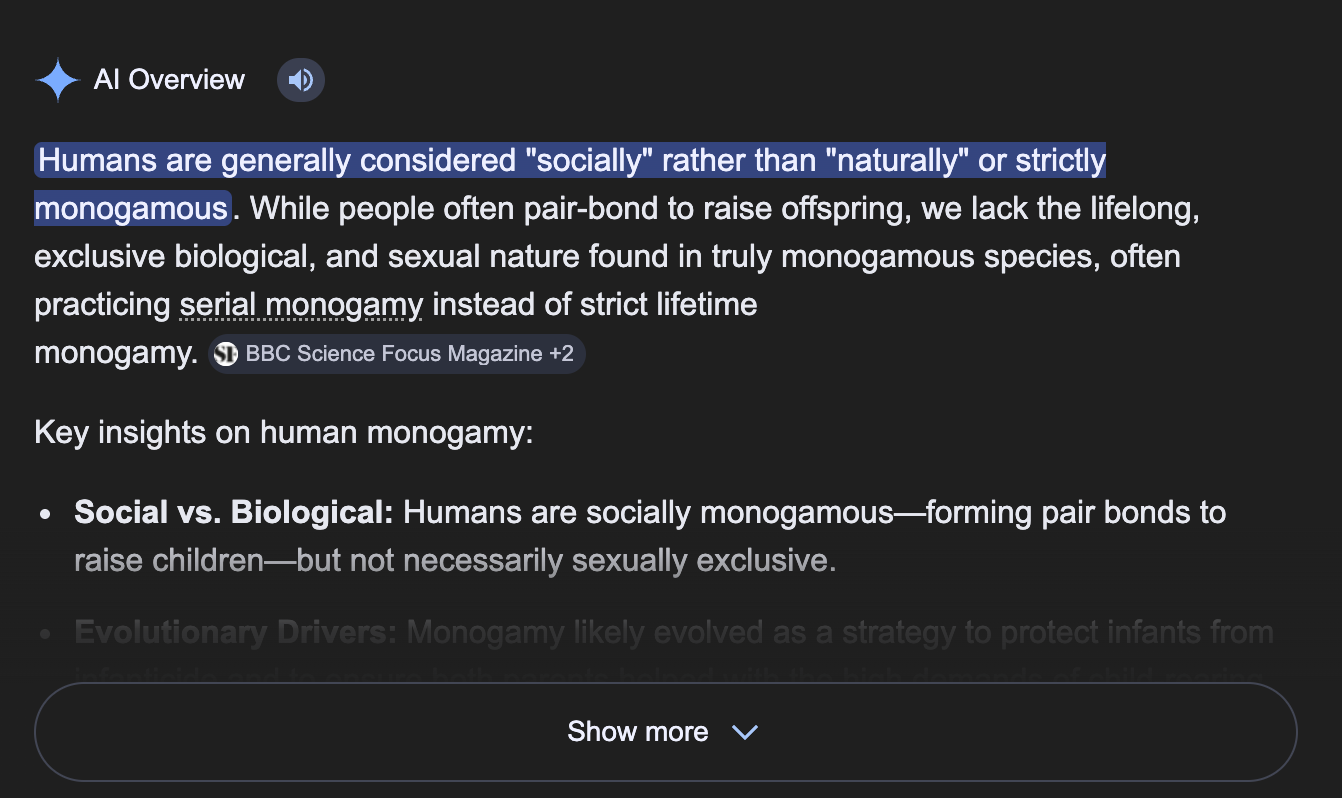Image resolution: width=1342 pixels, height=798 pixels.
Task: Click the faded "Evolutionary Drivers:" heading
Action: (236, 633)
